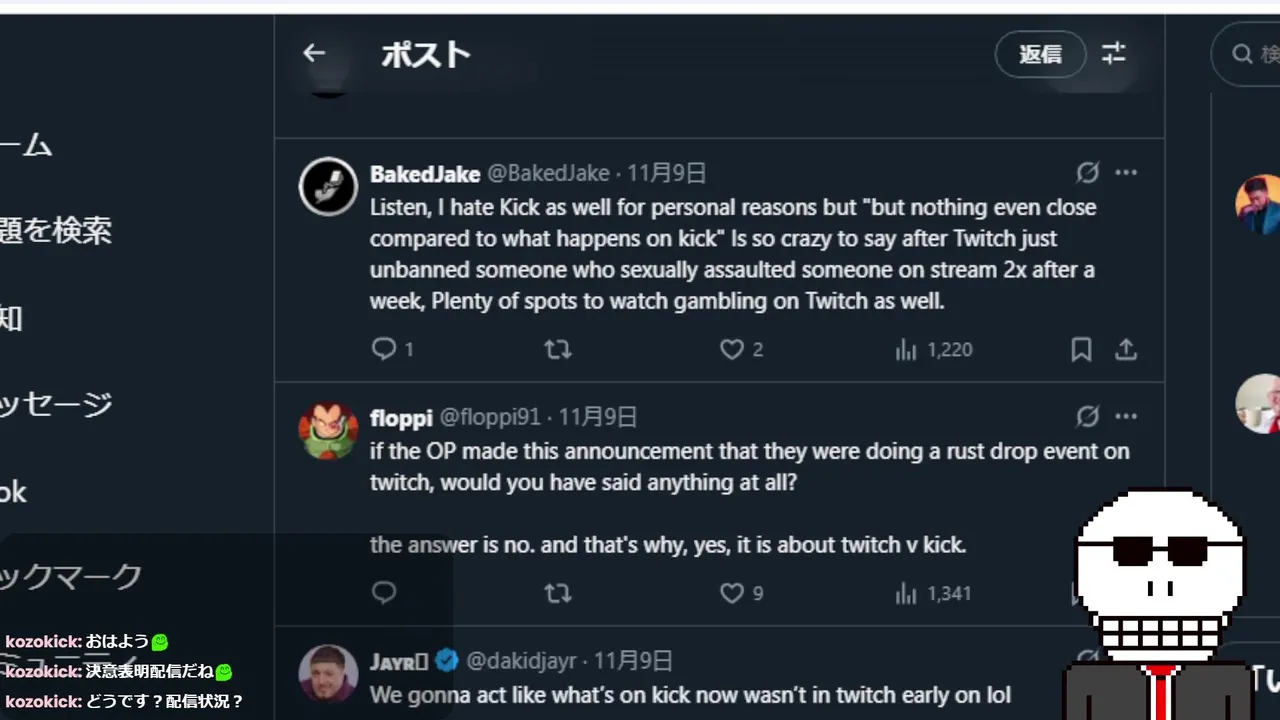Reply to BakedJake's post
This screenshot has height=720, width=1280.
pos(384,349)
